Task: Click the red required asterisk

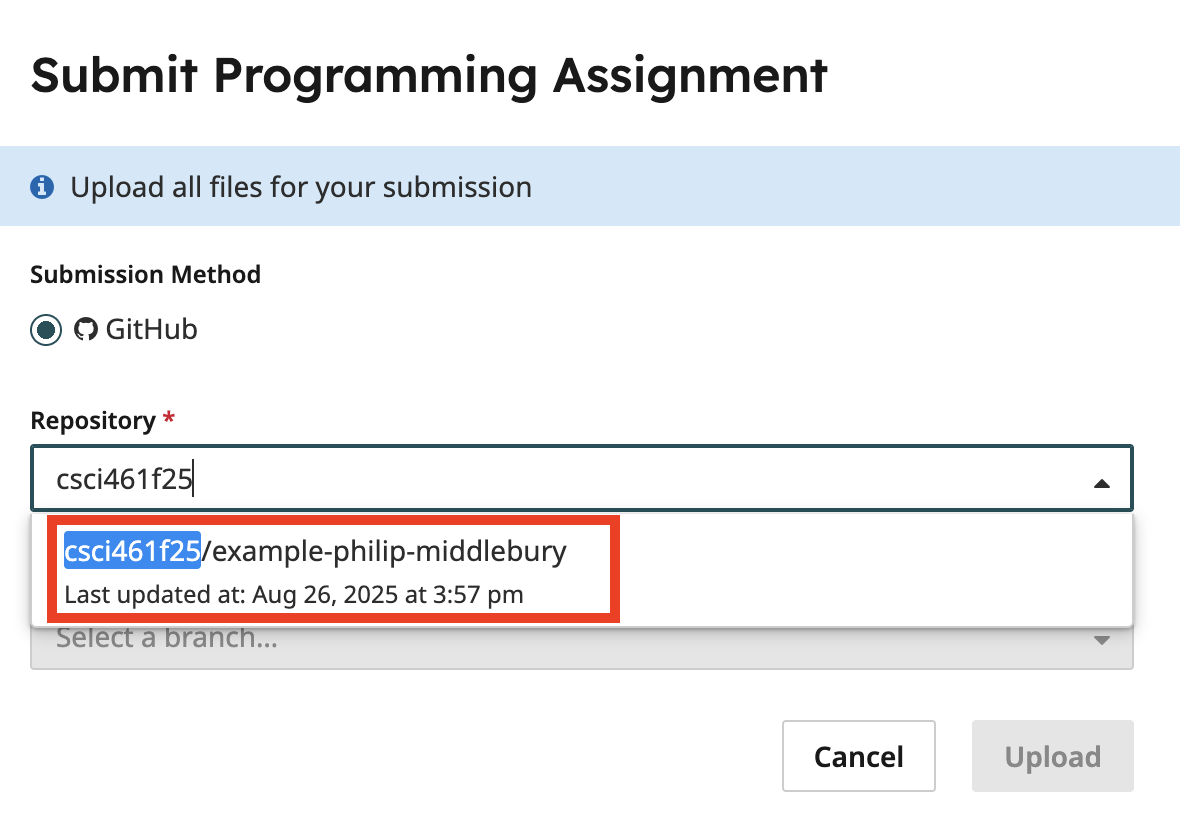Action: click(169, 416)
